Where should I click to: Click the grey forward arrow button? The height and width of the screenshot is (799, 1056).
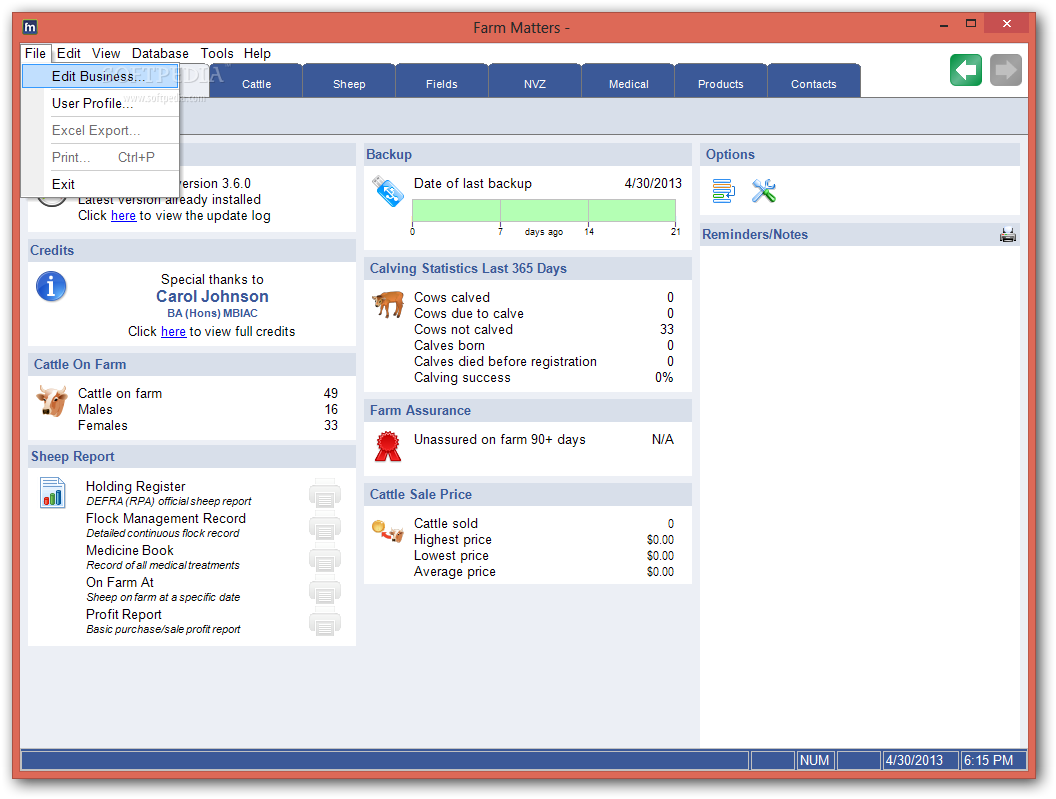(1005, 70)
